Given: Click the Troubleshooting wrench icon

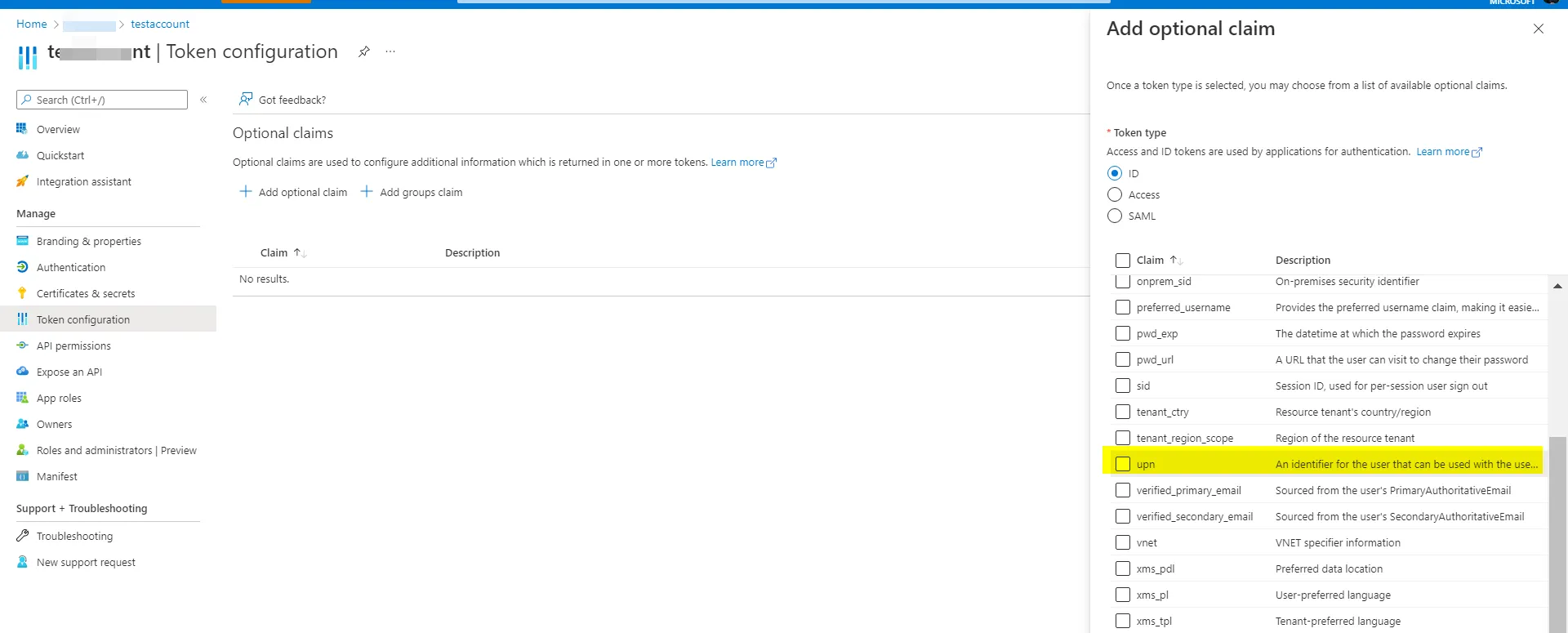Looking at the screenshot, I should click(x=22, y=536).
